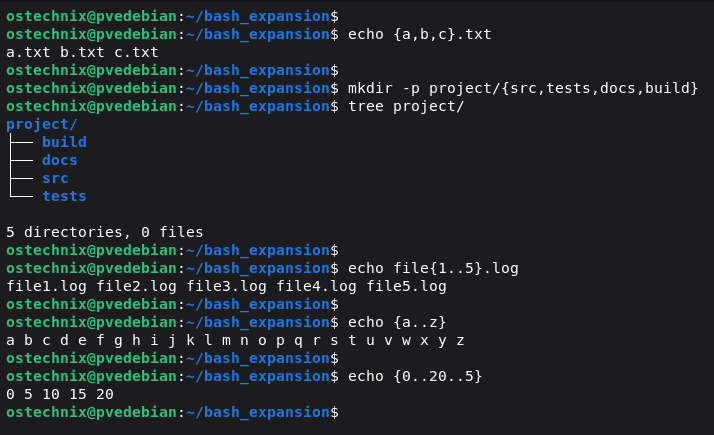Select the "tests" directory in tree output
This screenshot has width=714, height=435.
point(64,196)
